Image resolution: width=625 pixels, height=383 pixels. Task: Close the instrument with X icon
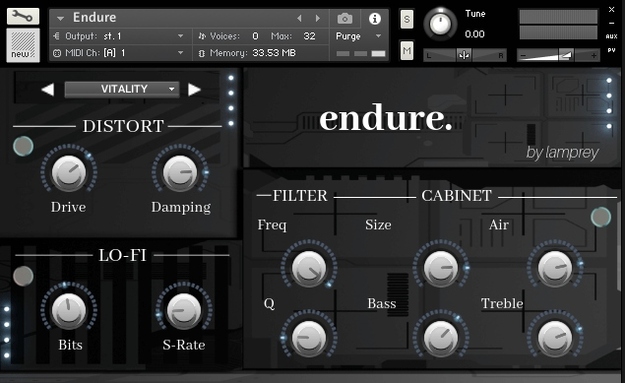(x=611, y=10)
